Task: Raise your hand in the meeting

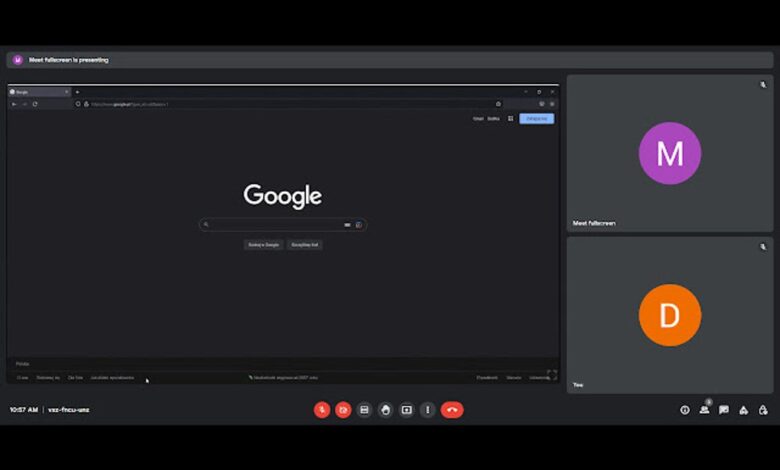Action: [x=385, y=409]
